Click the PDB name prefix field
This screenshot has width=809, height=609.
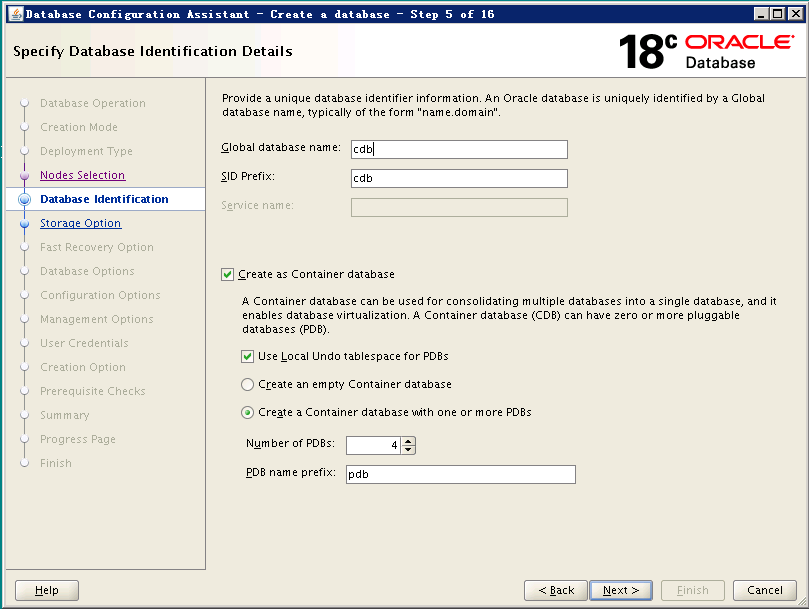[x=461, y=474]
